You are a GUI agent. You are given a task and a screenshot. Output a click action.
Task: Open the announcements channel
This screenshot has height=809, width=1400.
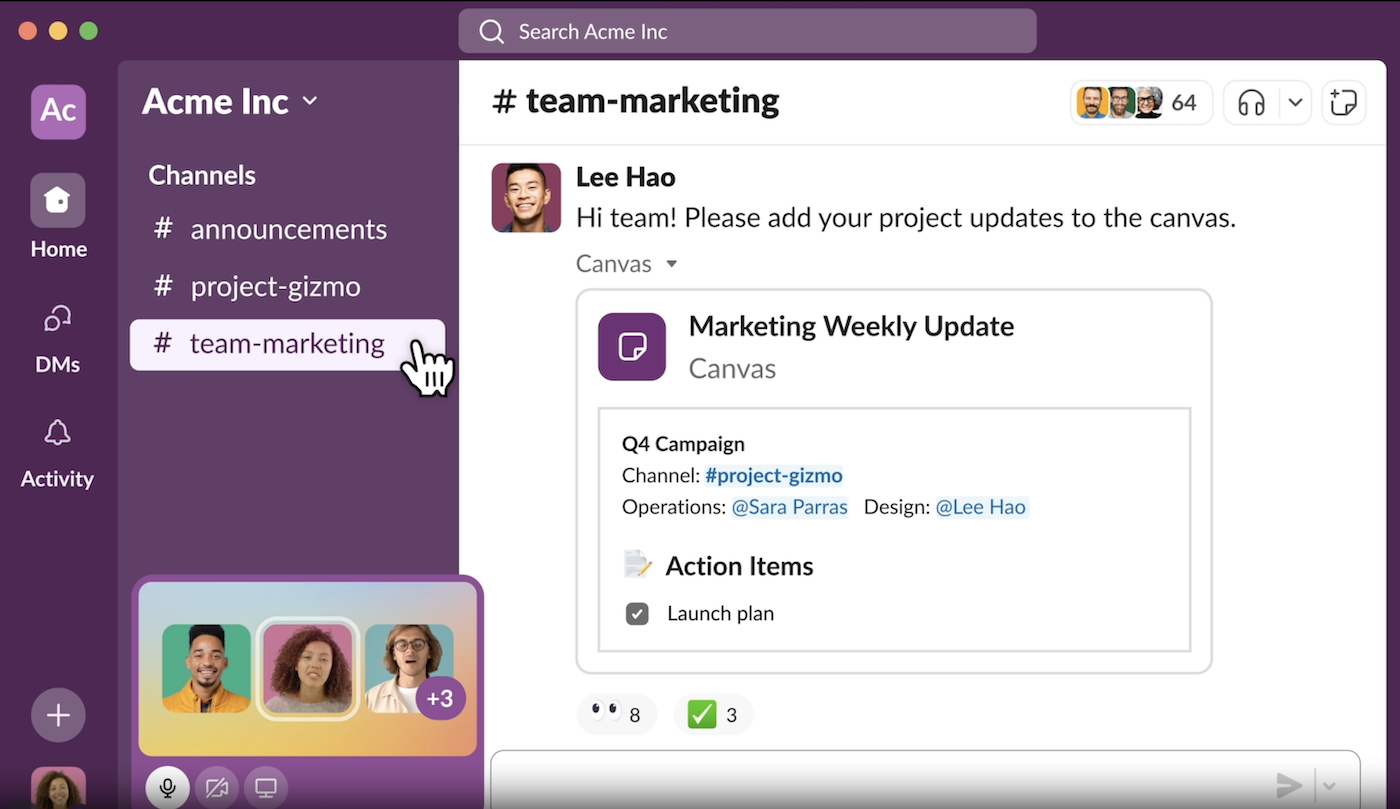287,229
